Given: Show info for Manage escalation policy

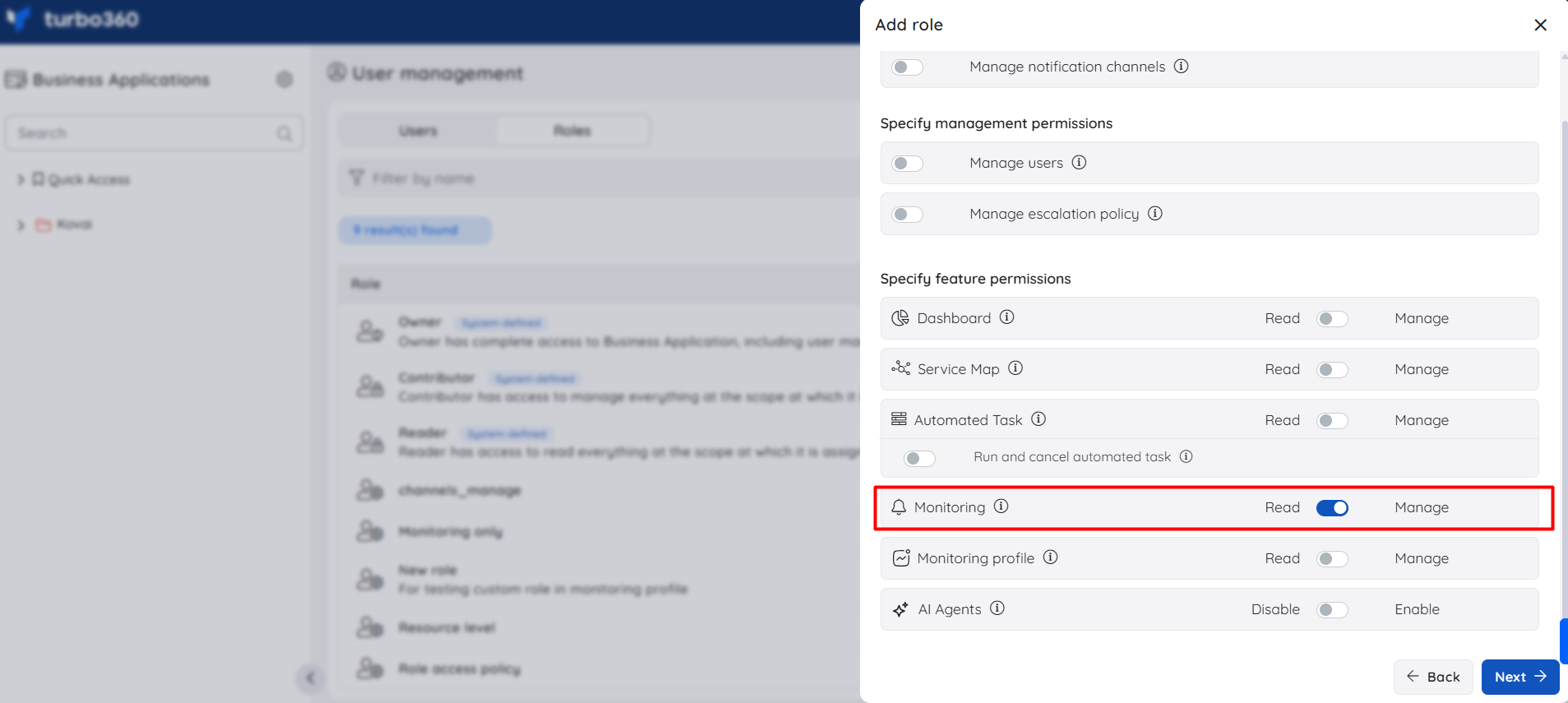Looking at the screenshot, I should pyautogui.click(x=1155, y=213).
